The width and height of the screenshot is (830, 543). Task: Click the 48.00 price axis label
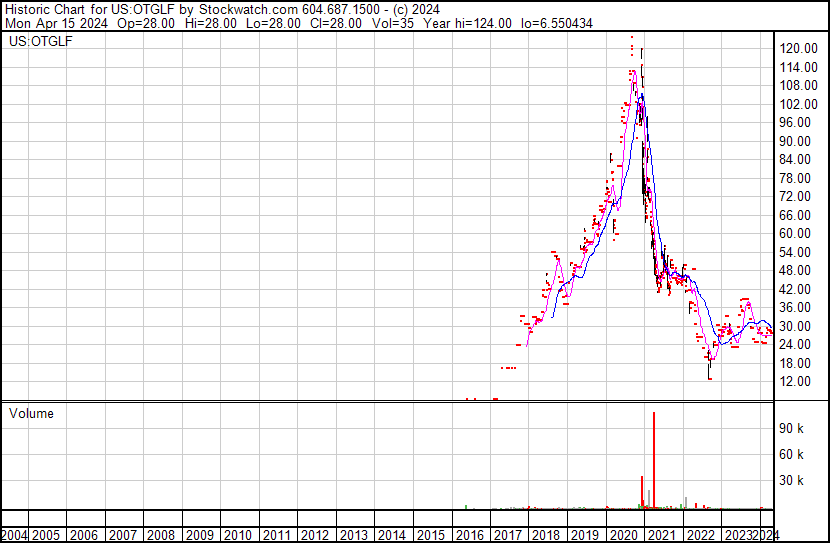(795, 270)
